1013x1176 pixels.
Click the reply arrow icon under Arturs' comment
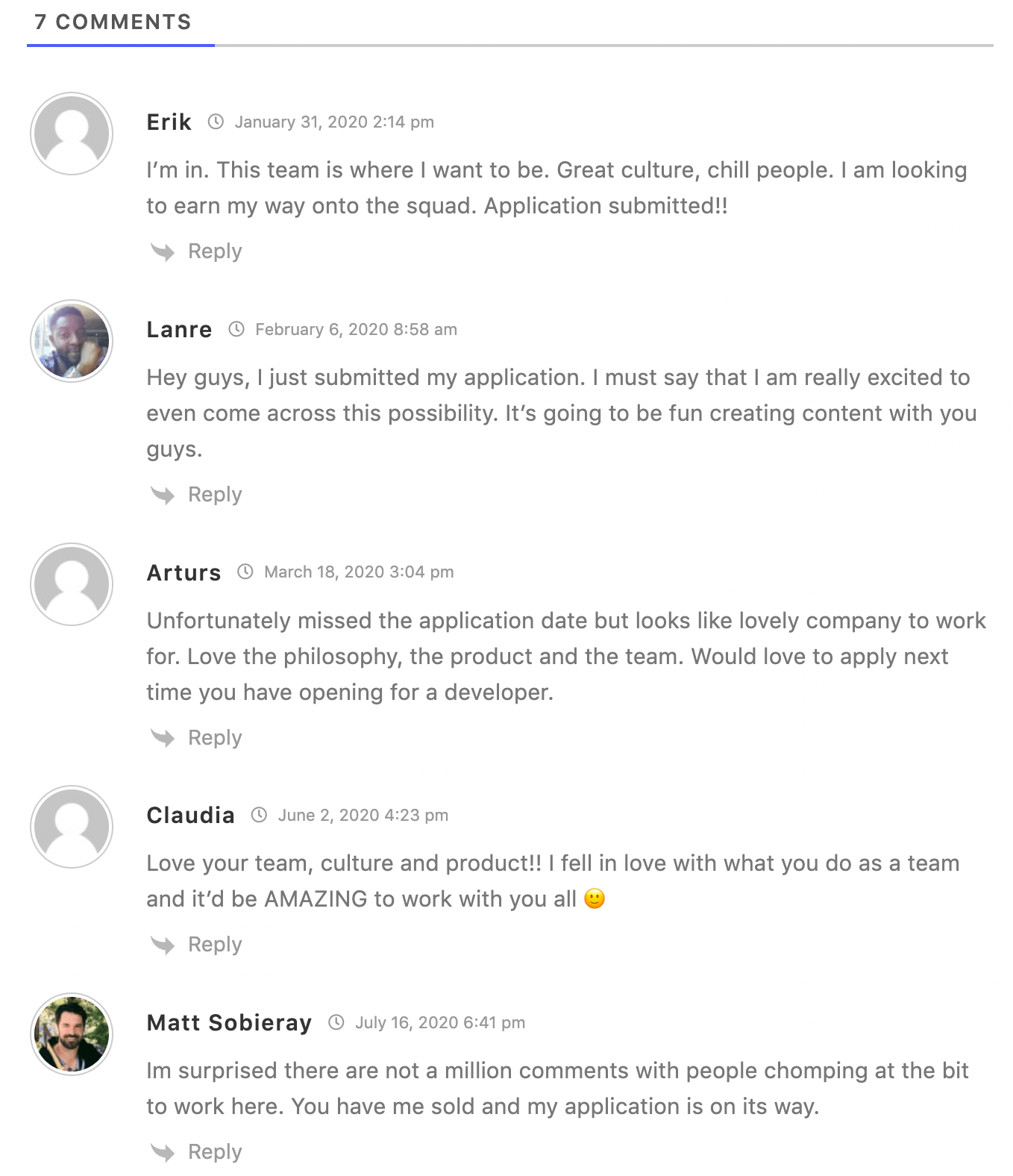click(x=163, y=737)
